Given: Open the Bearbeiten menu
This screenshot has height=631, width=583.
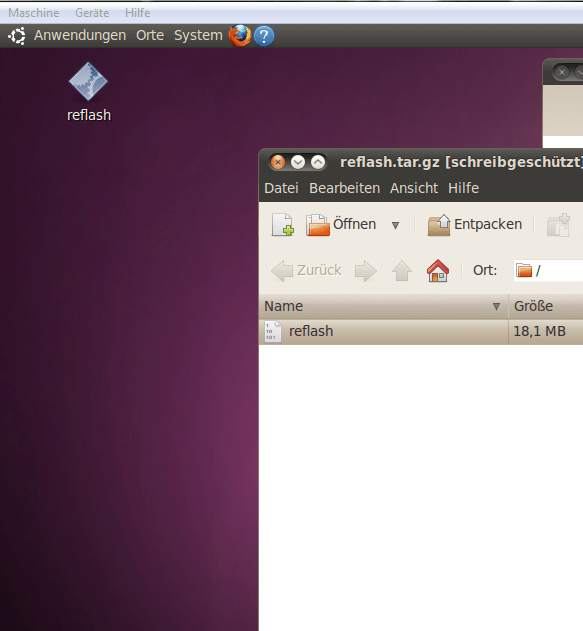Looking at the screenshot, I should point(344,188).
